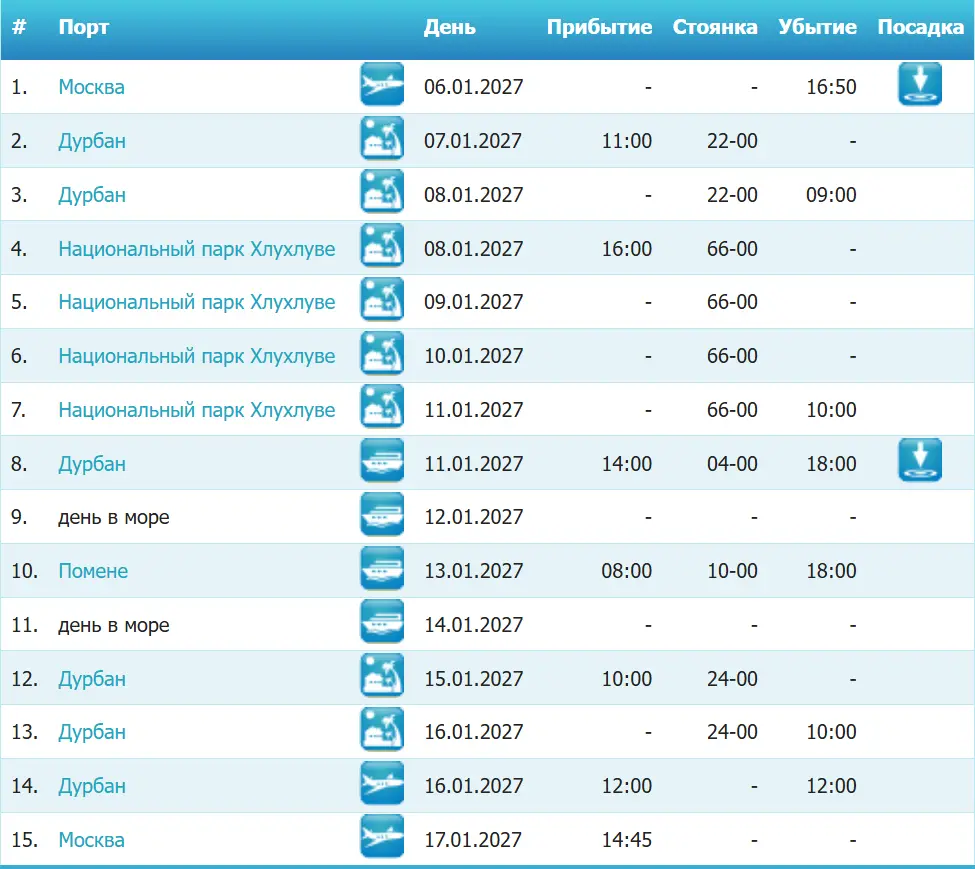Click the stay duration 04-00
This screenshot has width=975, height=869.
coord(732,464)
